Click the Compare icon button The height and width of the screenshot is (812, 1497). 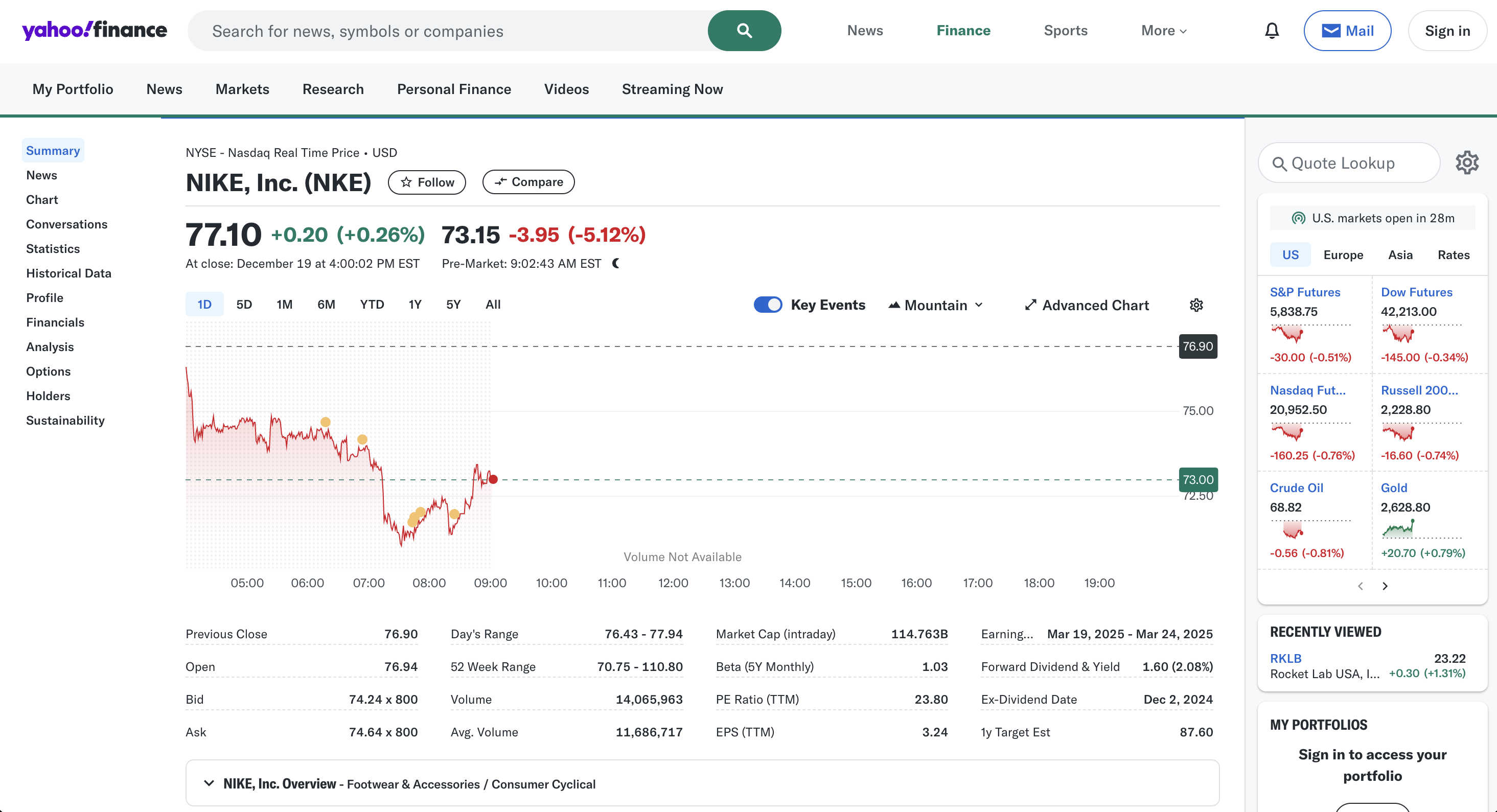coord(529,182)
